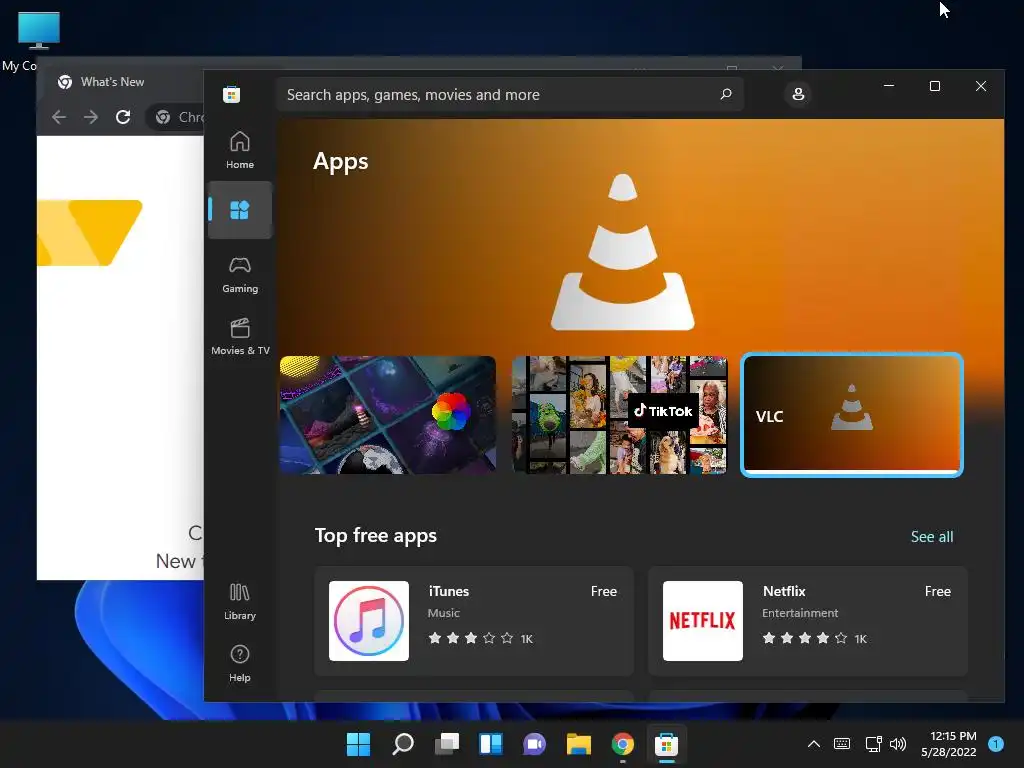Click the Chrome address bar
The height and width of the screenshot is (768, 1024).
[x=176, y=117]
